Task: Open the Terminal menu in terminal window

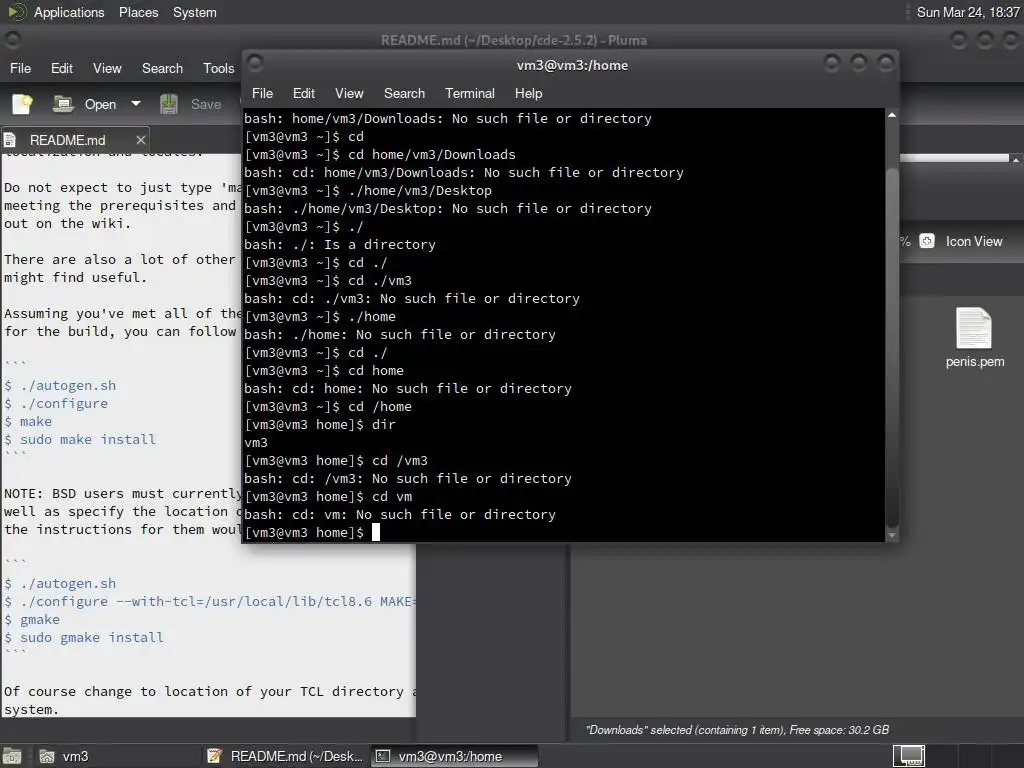Action: point(470,93)
